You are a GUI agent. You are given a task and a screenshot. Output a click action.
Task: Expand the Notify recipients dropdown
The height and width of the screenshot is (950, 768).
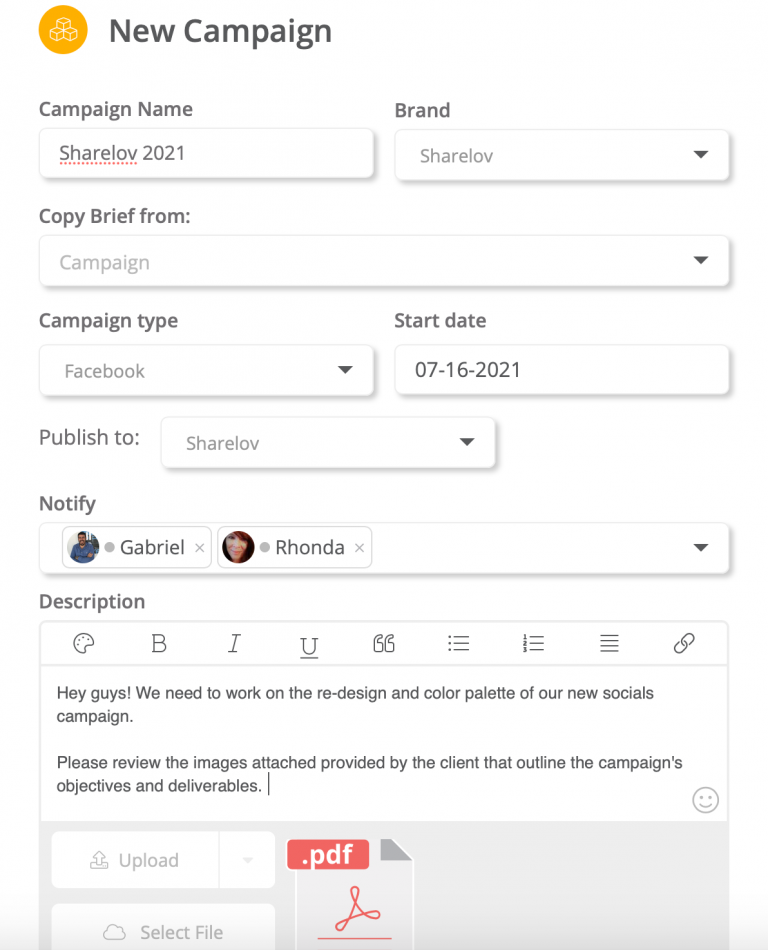(700, 547)
